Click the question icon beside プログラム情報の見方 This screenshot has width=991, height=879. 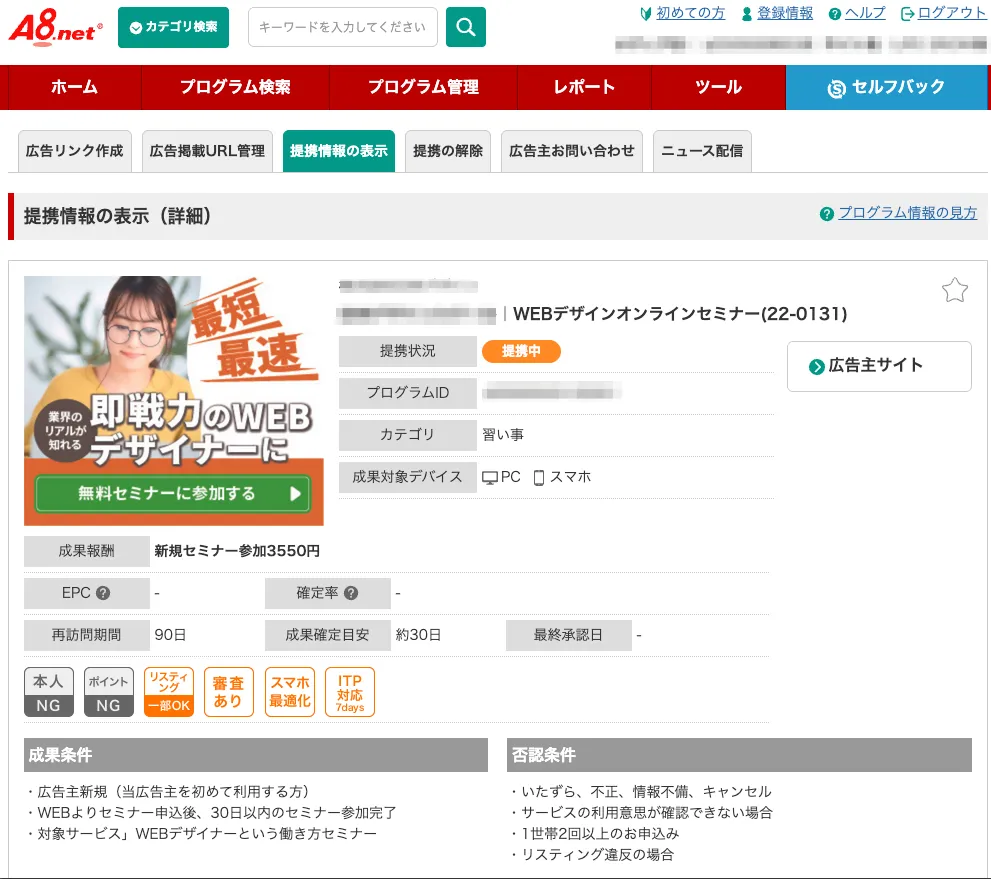point(826,213)
